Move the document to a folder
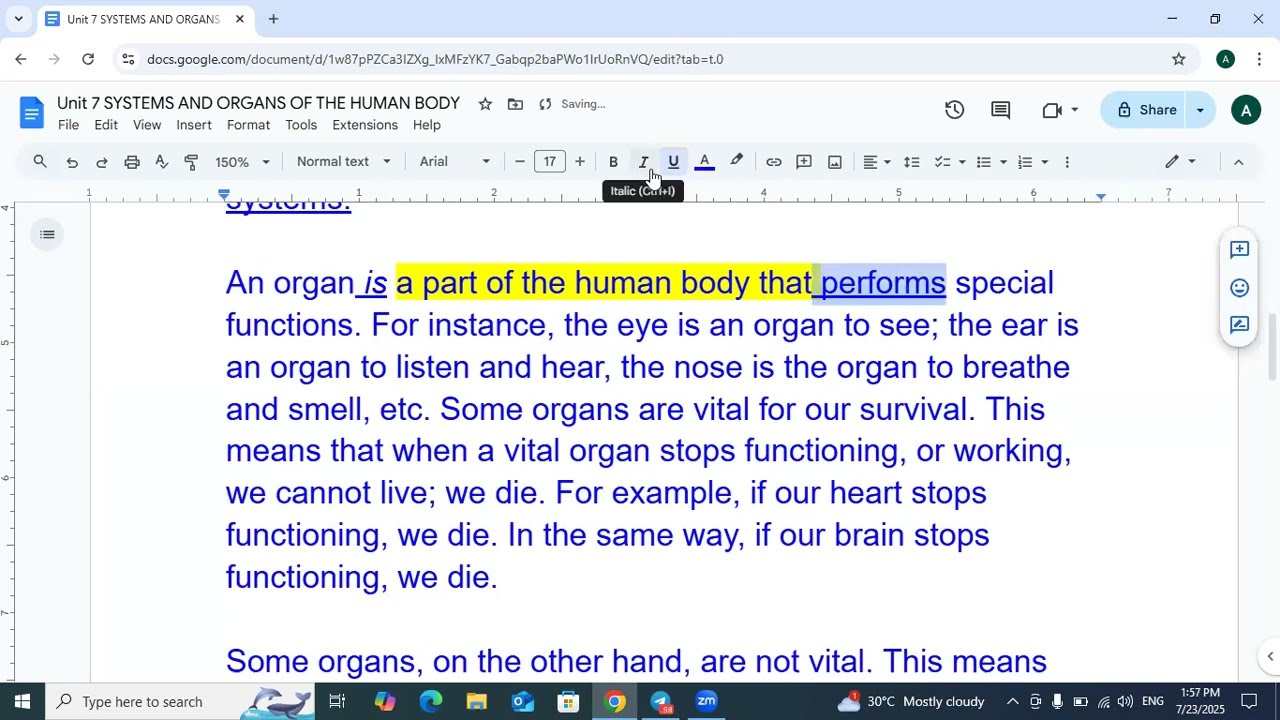 pos(515,104)
